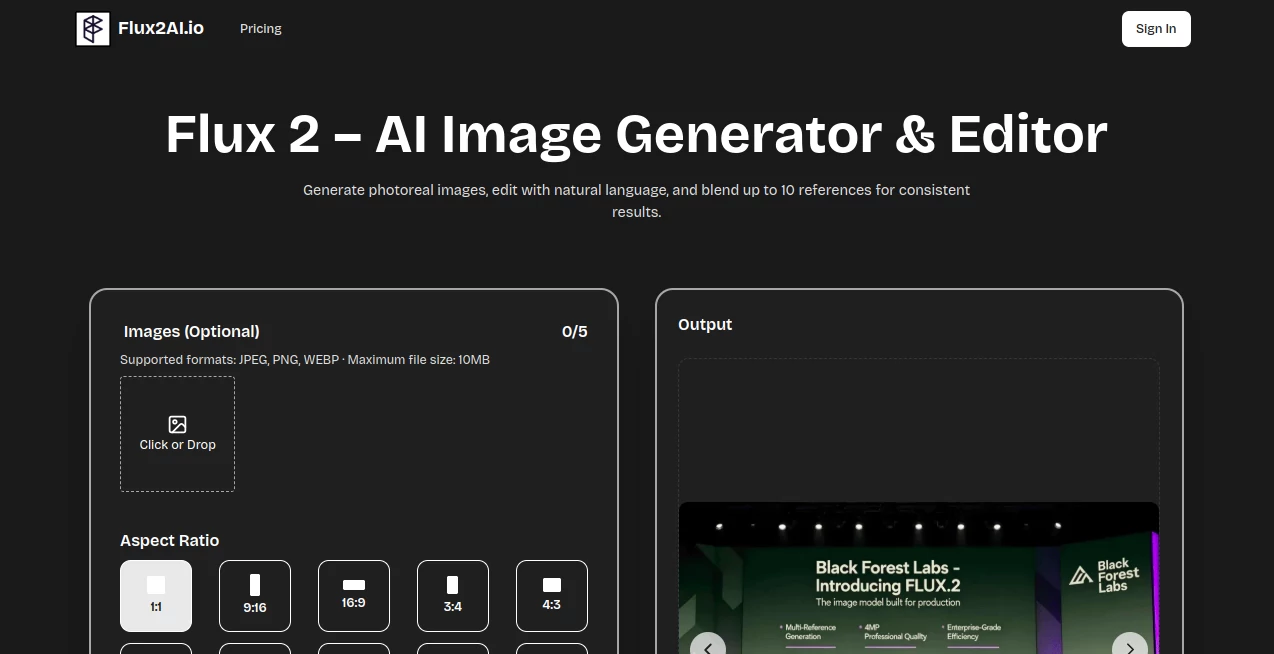The image size is (1274, 654).
Task: View the FLUX.2 announcement image thumbnail
Action: pos(918,578)
